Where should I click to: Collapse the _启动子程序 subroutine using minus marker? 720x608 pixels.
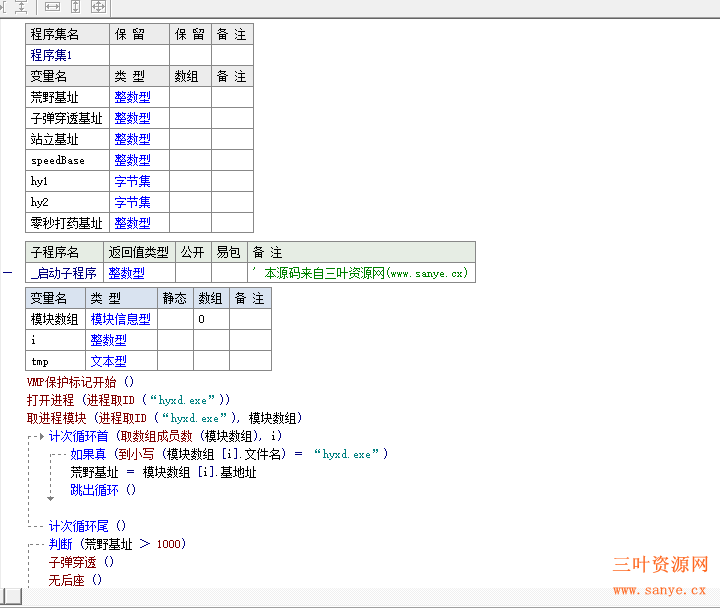coord(8,272)
